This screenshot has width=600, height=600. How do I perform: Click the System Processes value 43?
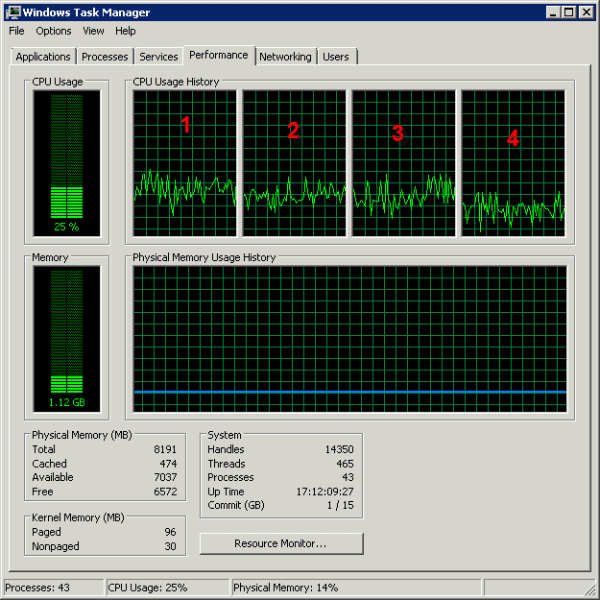(x=348, y=477)
